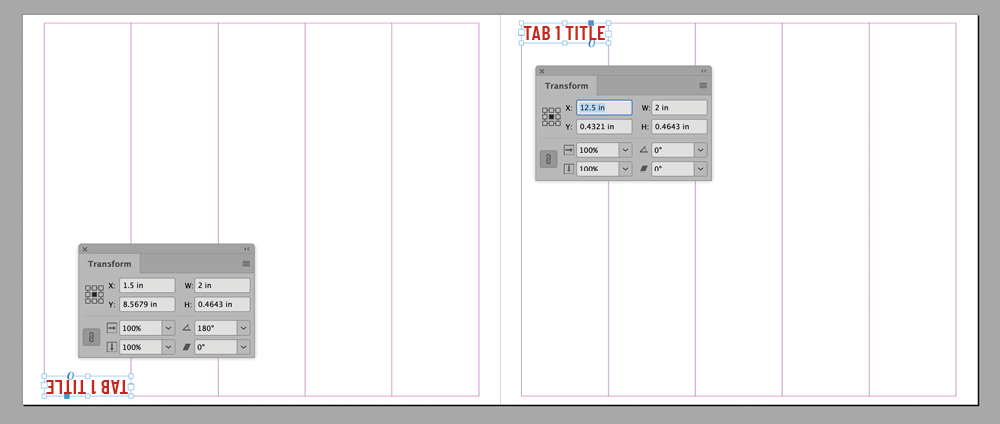Screen dimensions: 1000x424
Task: Click the blue anchor square on upright title frame
Action: (591, 23)
